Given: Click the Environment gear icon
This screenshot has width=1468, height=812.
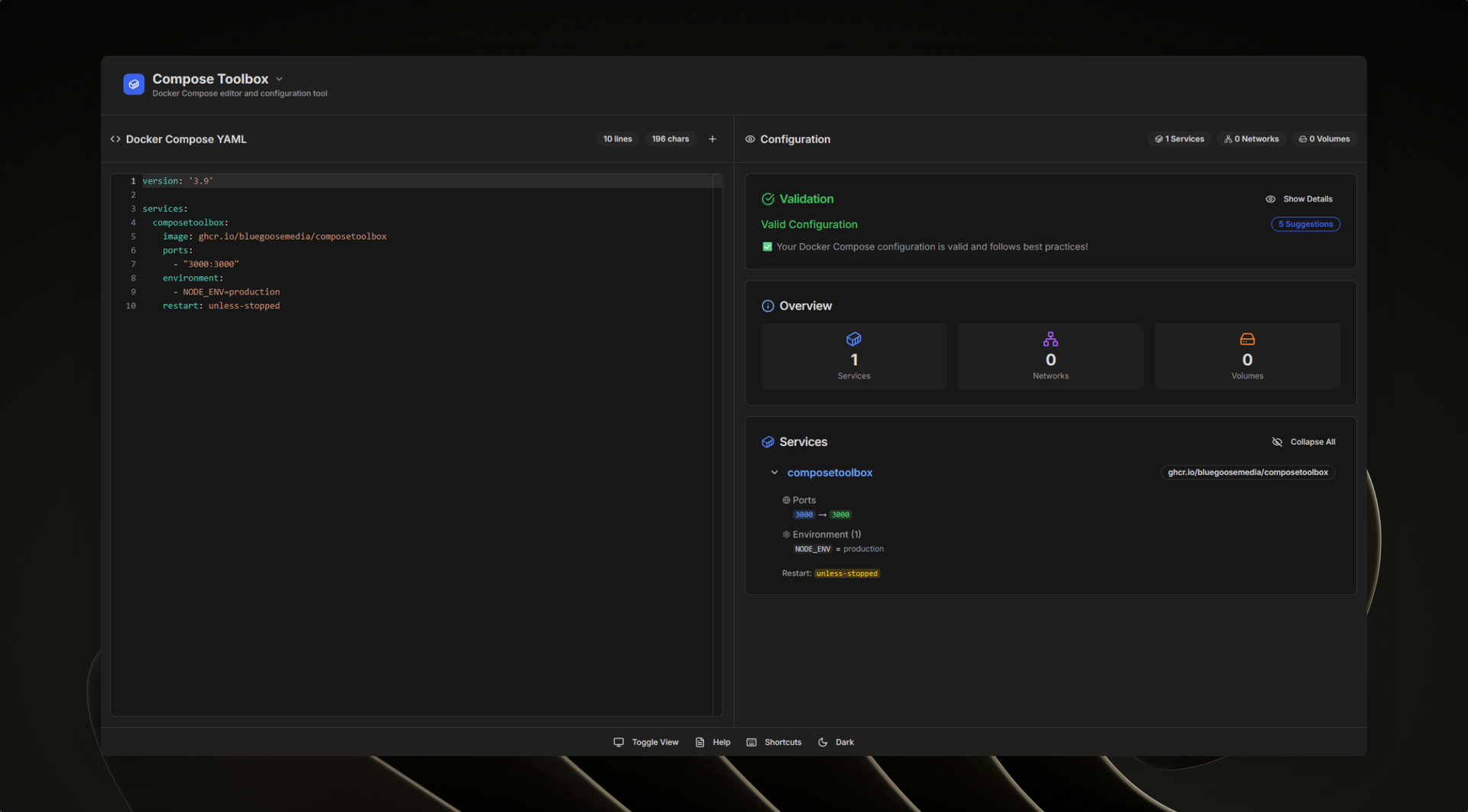Looking at the screenshot, I should click(x=786, y=534).
